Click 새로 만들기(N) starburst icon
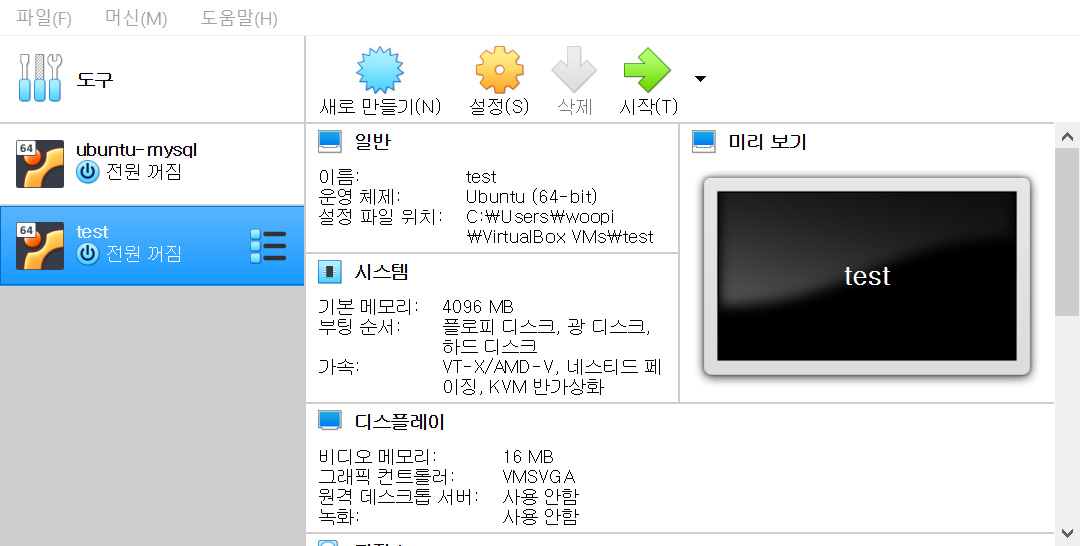Screen dimensions: 1080x546 tap(380, 70)
